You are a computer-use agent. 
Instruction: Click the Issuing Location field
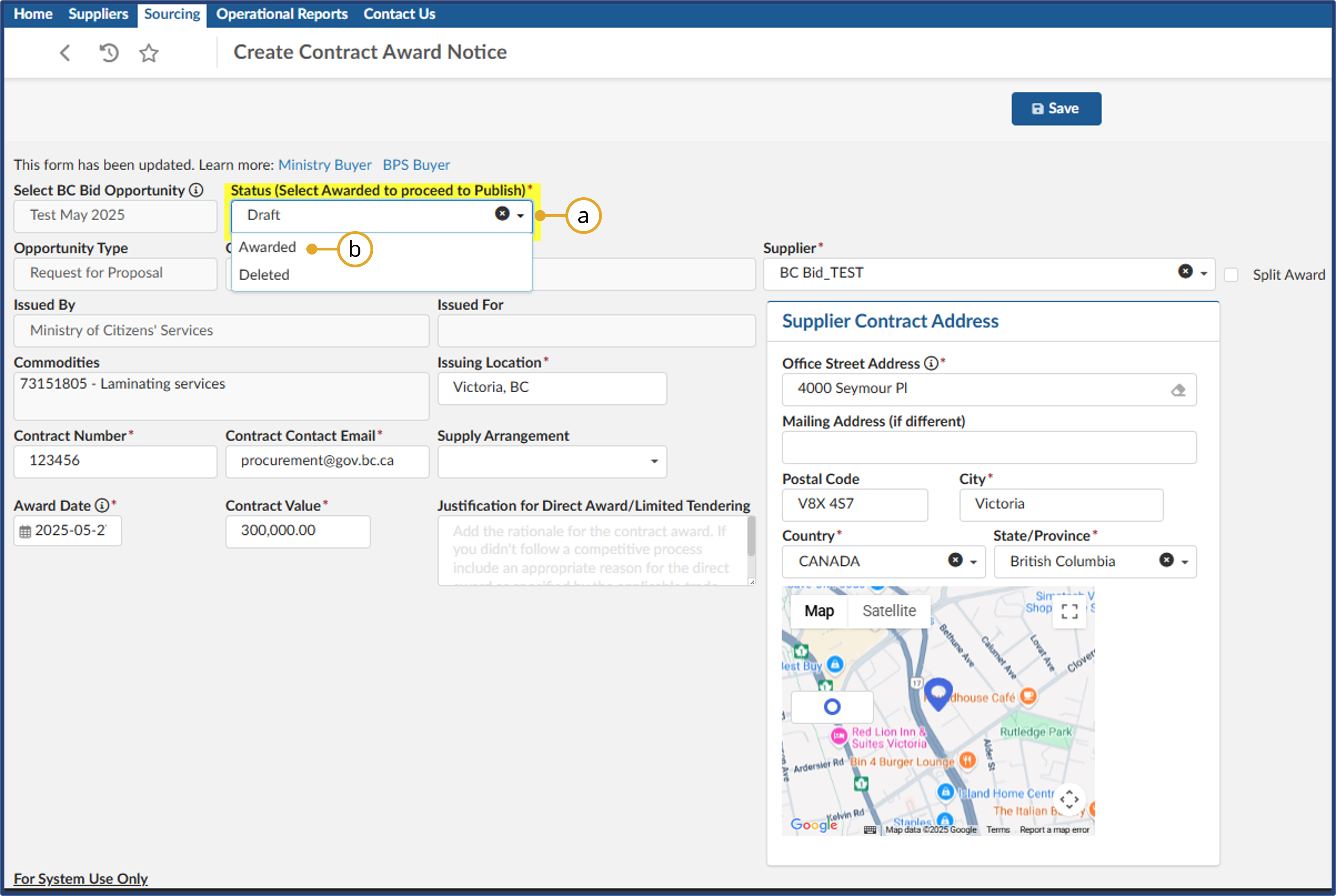coord(552,389)
